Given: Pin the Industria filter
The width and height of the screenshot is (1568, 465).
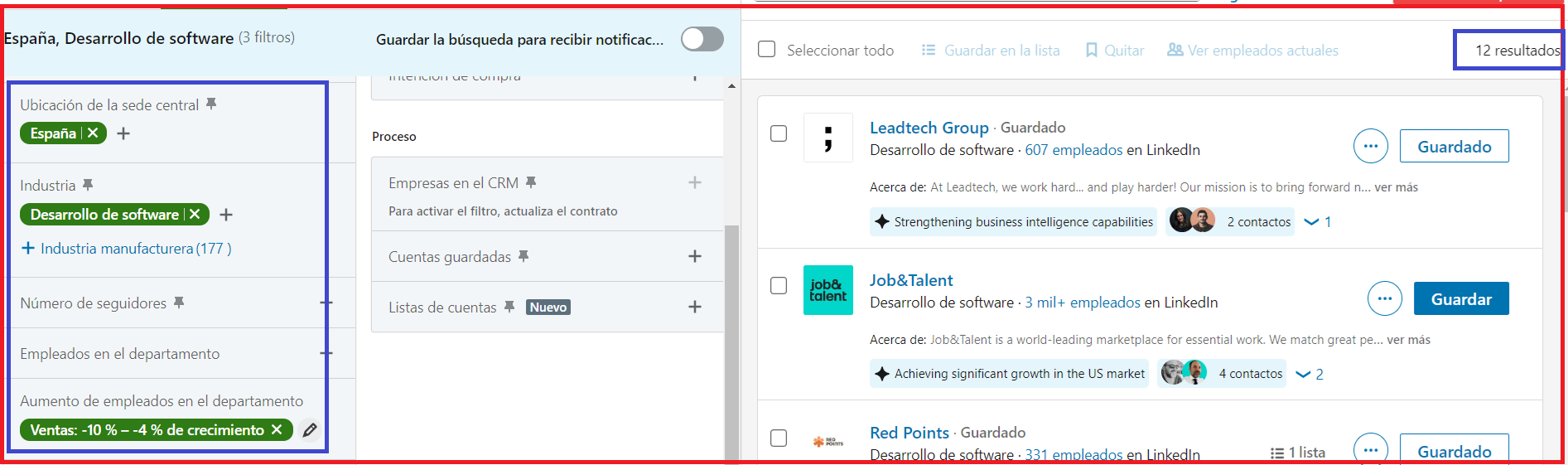Looking at the screenshot, I should click(x=88, y=185).
